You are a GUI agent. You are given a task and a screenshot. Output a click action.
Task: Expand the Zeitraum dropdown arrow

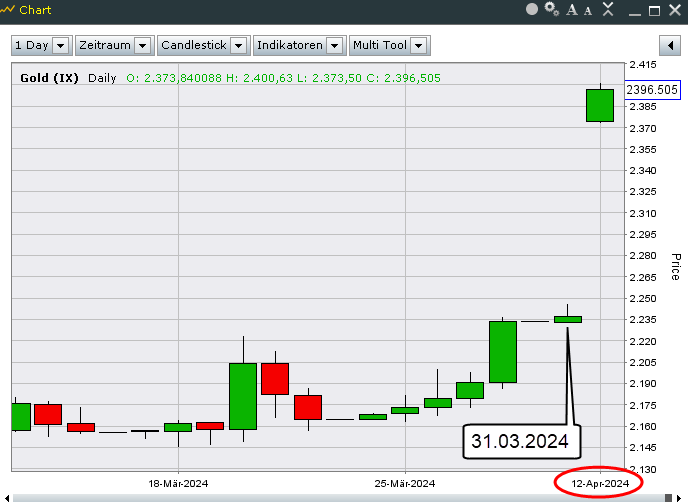(143, 45)
